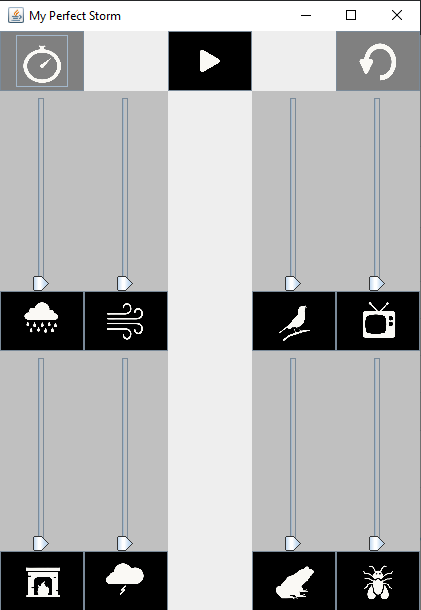Click the circular reset arrow icon

point(378,61)
